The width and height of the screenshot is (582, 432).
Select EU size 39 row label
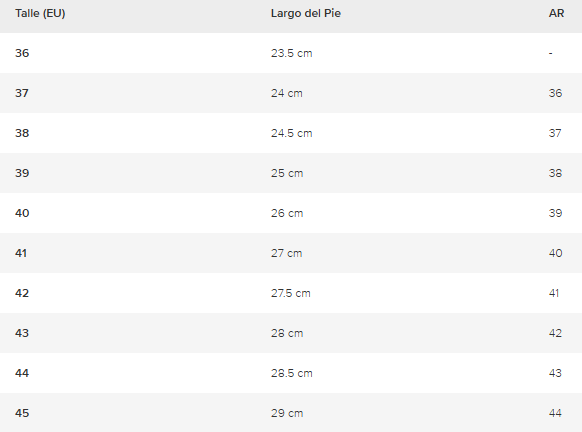click(22, 173)
